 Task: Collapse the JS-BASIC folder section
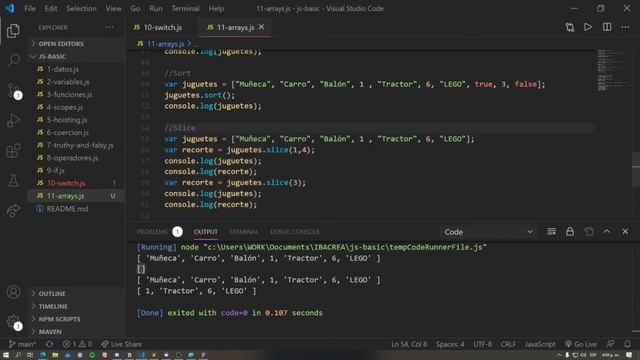(76, 56)
